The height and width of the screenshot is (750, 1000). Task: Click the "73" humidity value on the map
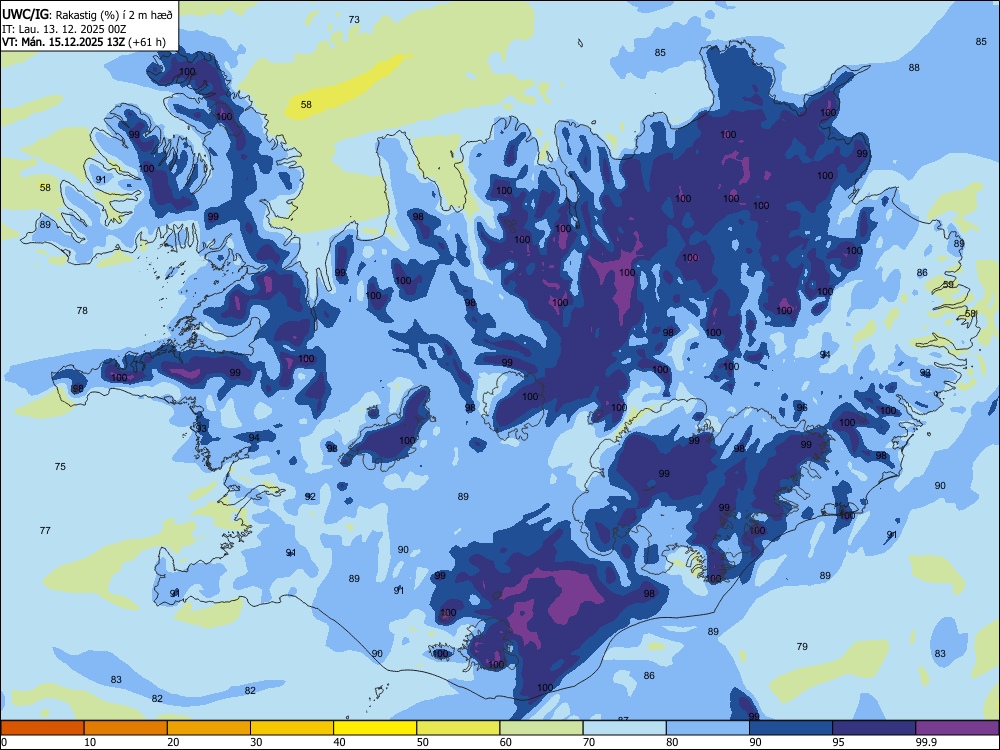click(x=354, y=20)
